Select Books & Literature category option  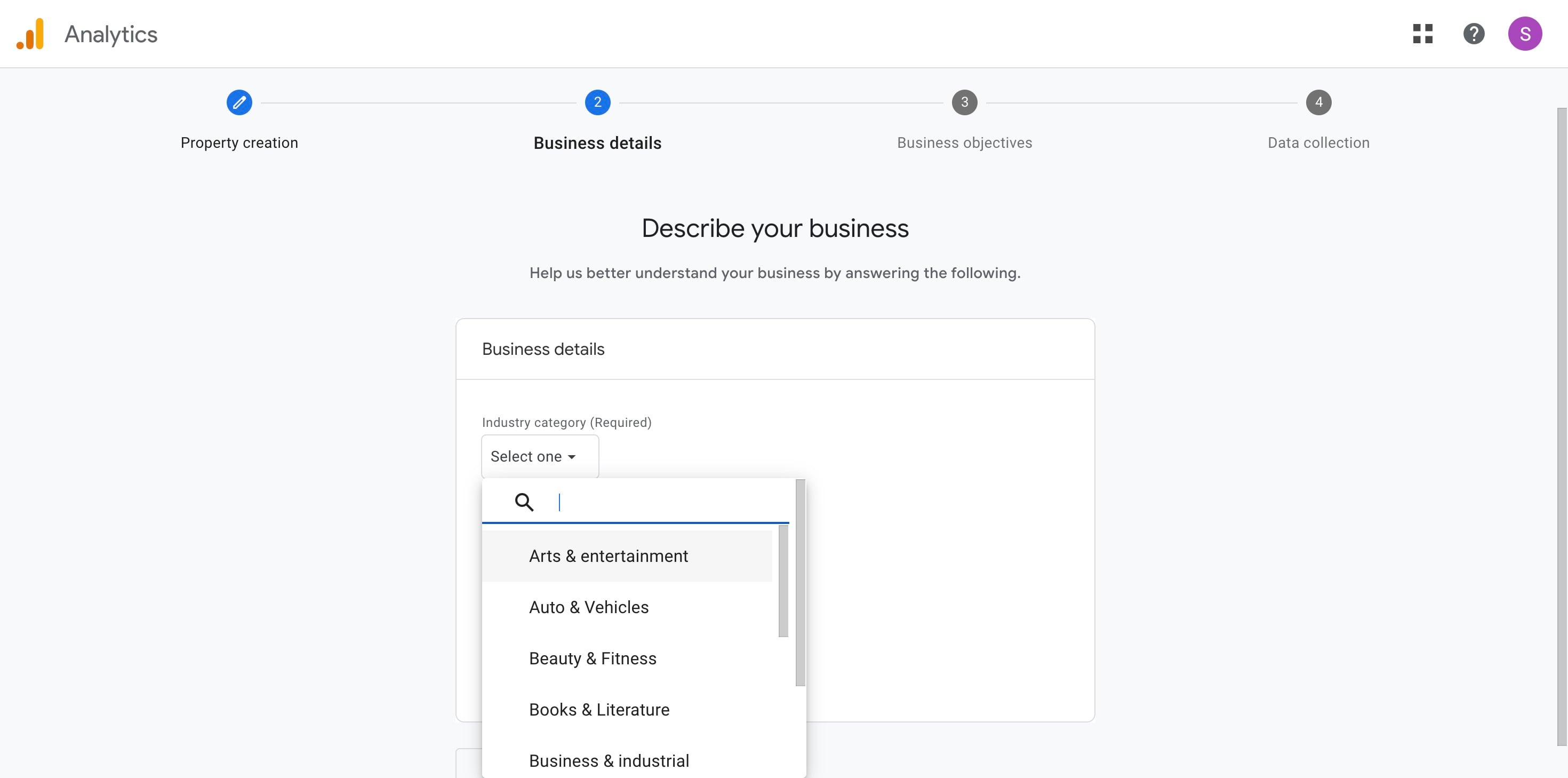598,709
